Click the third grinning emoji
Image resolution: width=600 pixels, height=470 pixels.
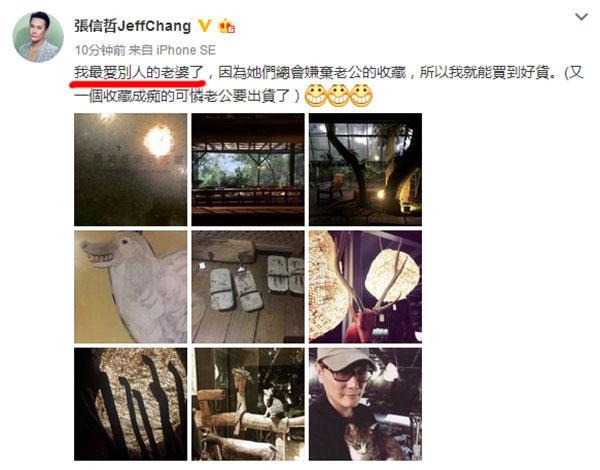[361, 95]
